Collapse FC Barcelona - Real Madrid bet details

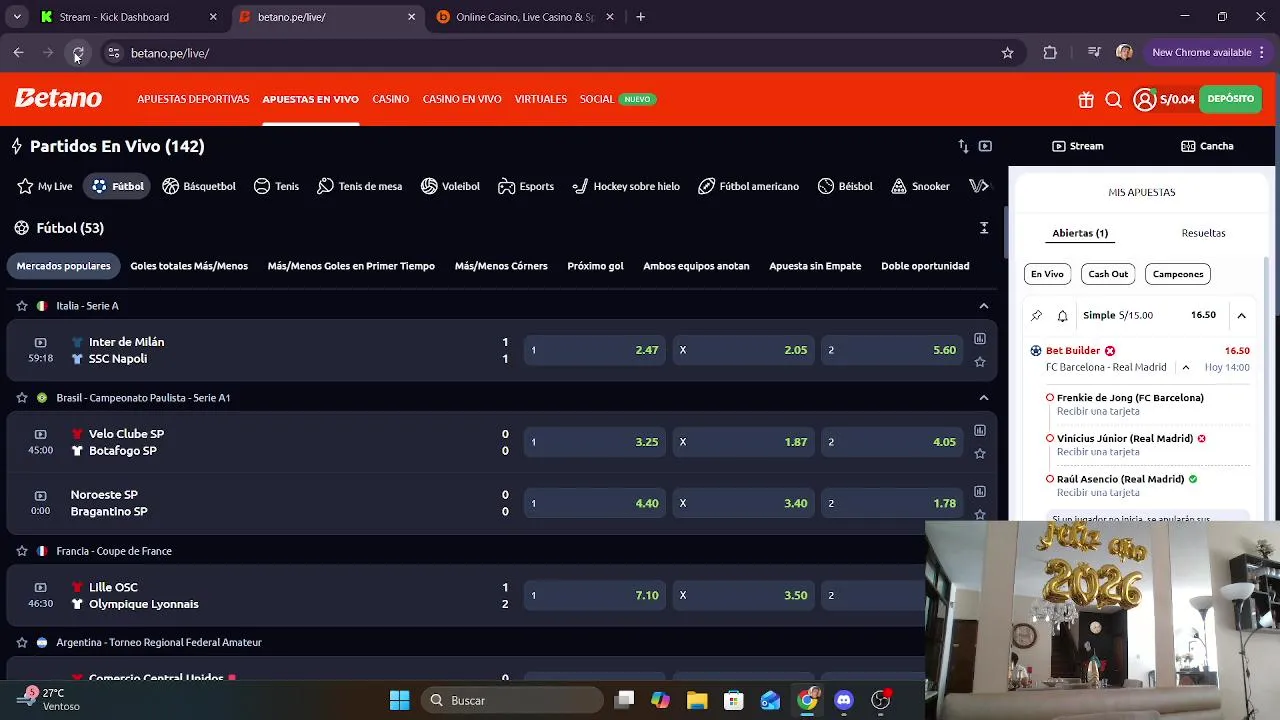tap(1186, 367)
